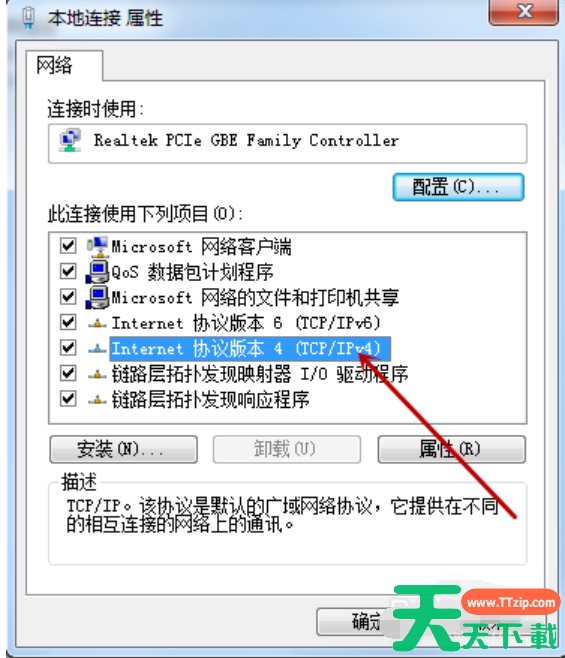
Task: Disable the TCP/IPv6 checkbox
Action: [68, 322]
